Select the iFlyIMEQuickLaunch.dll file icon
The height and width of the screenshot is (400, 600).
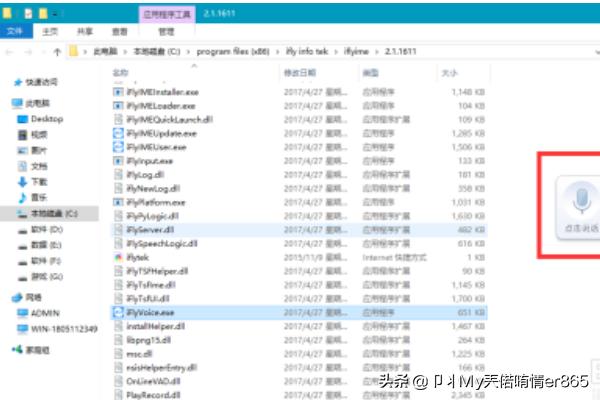(118, 119)
